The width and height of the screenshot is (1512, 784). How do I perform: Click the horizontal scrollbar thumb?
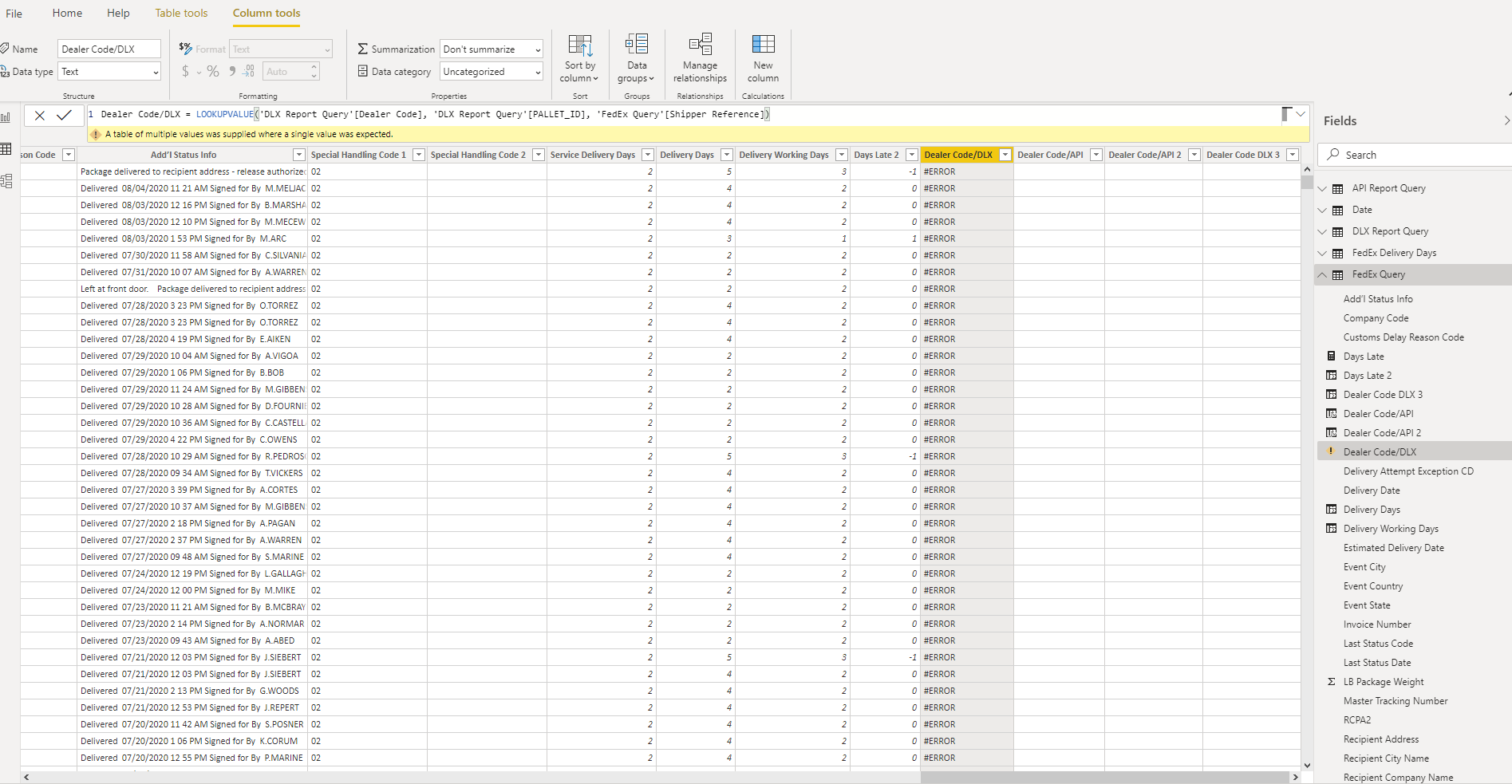(x=1105, y=777)
